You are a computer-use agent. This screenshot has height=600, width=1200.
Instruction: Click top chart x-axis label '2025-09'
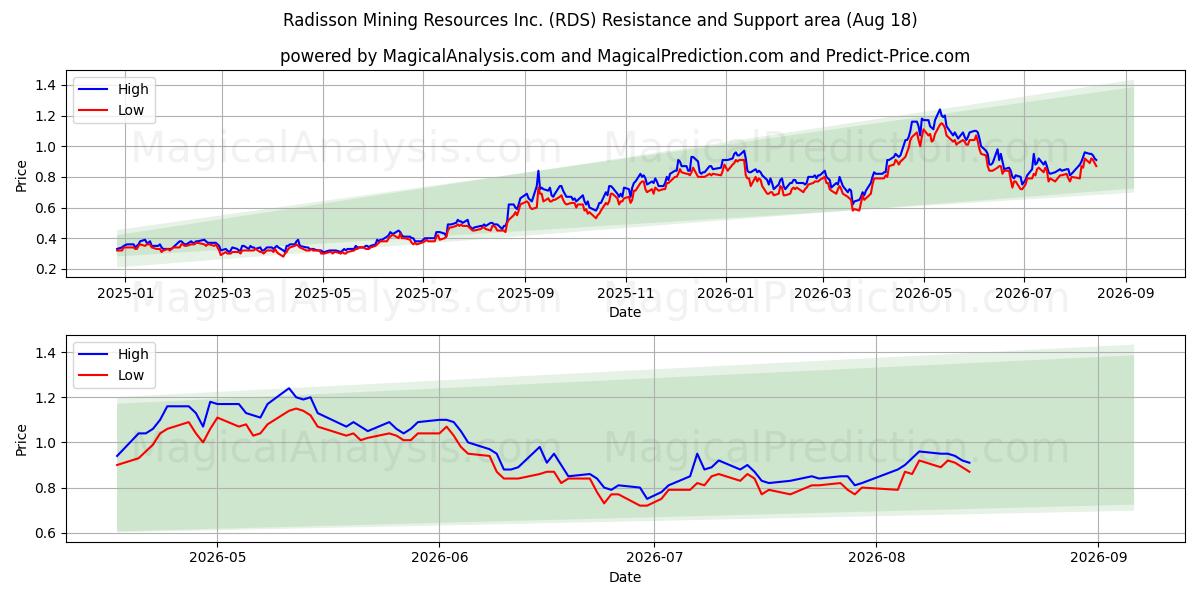[525, 294]
